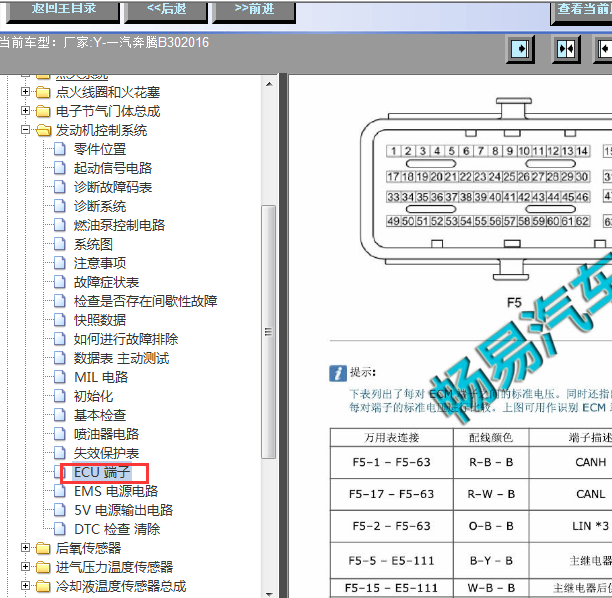Open the 5V 电源输出电路 page
The height and width of the screenshot is (598, 612).
(123, 510)
